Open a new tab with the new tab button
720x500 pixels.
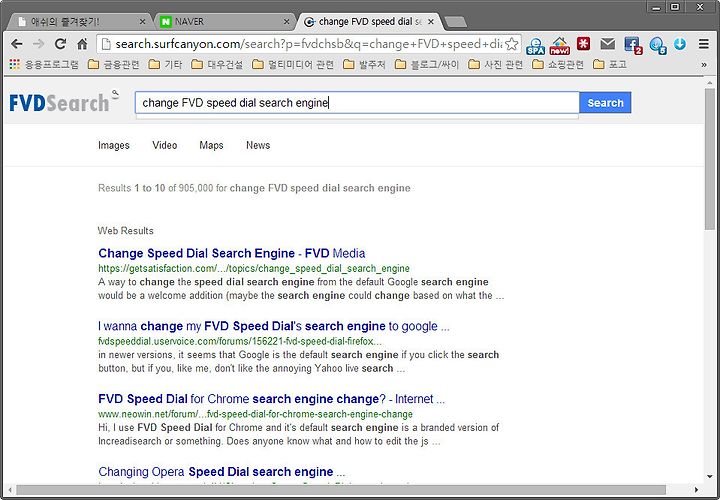[456, 22]
